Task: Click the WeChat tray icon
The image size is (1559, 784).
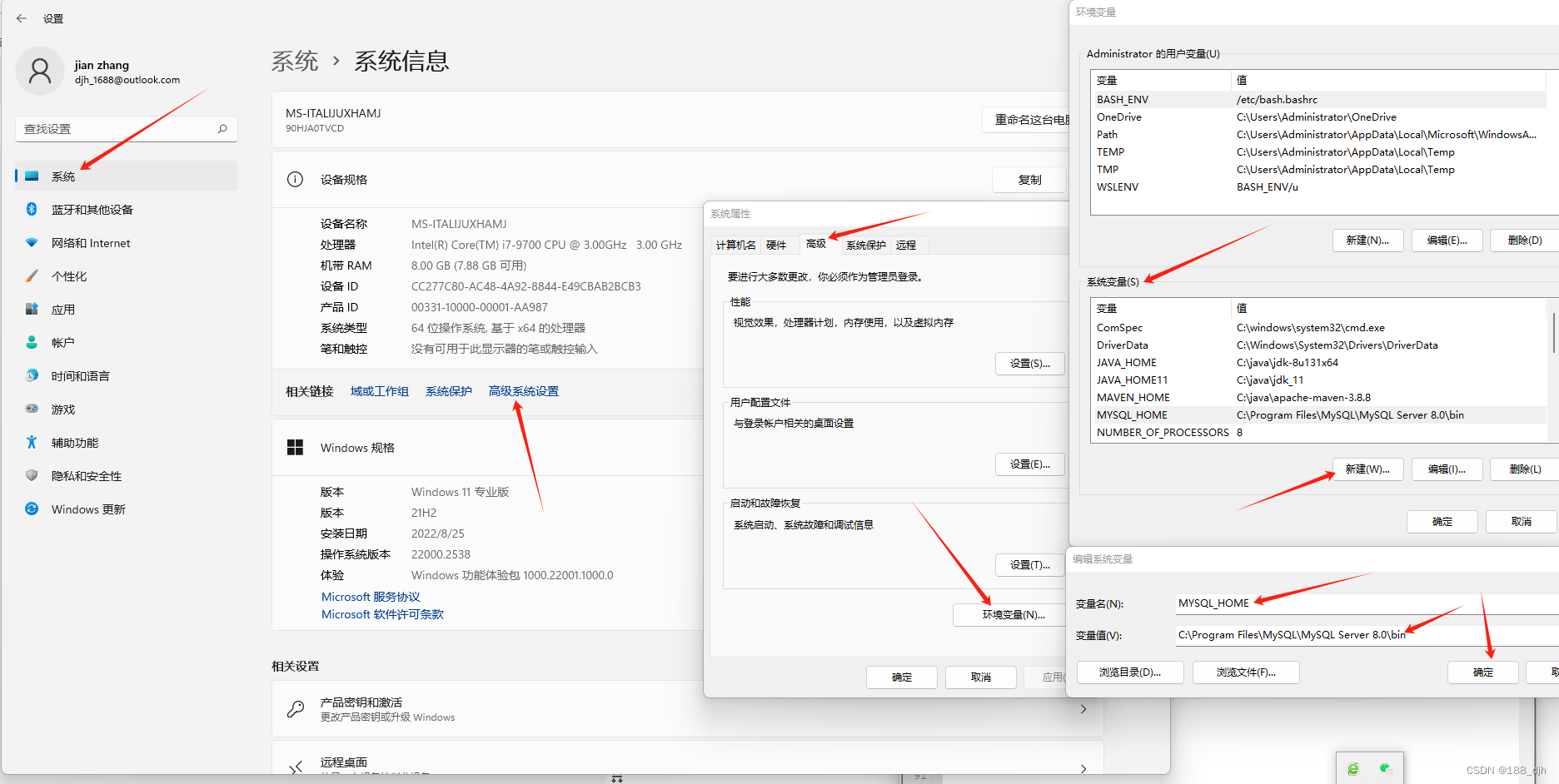Action: point(1386,768)
